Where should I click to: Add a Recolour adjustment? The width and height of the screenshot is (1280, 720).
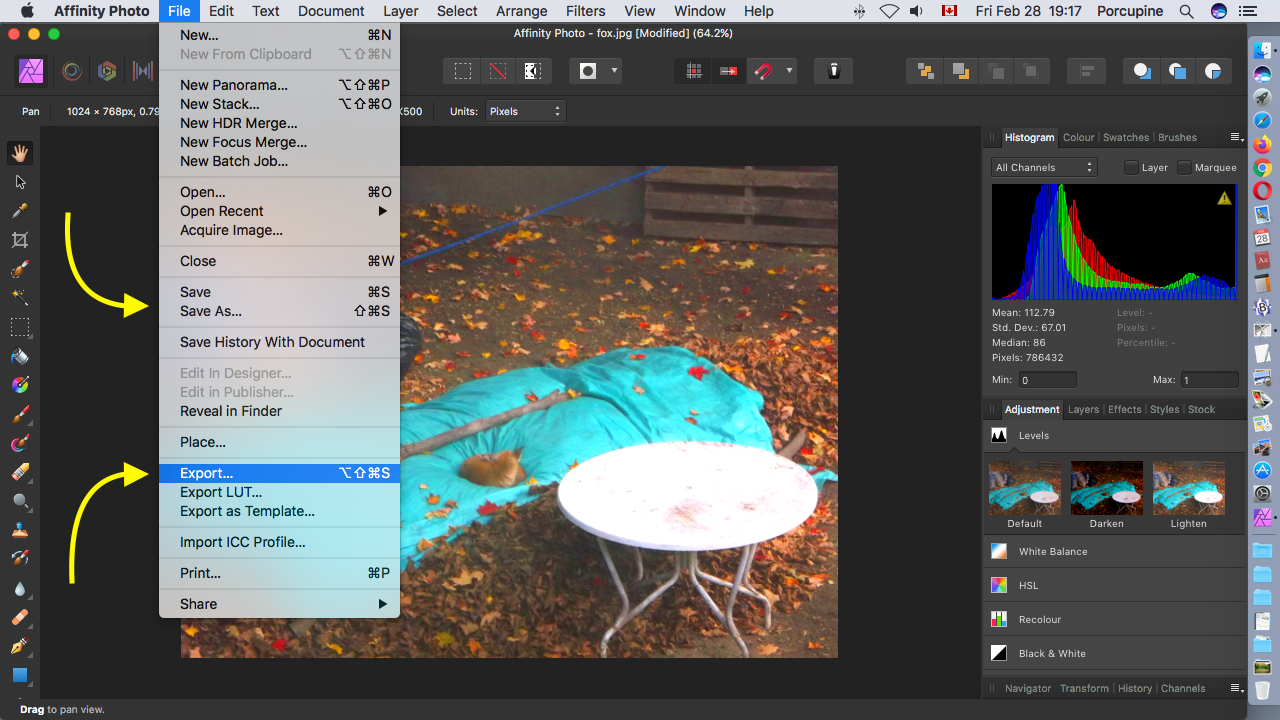click(x=1114, y=620)
